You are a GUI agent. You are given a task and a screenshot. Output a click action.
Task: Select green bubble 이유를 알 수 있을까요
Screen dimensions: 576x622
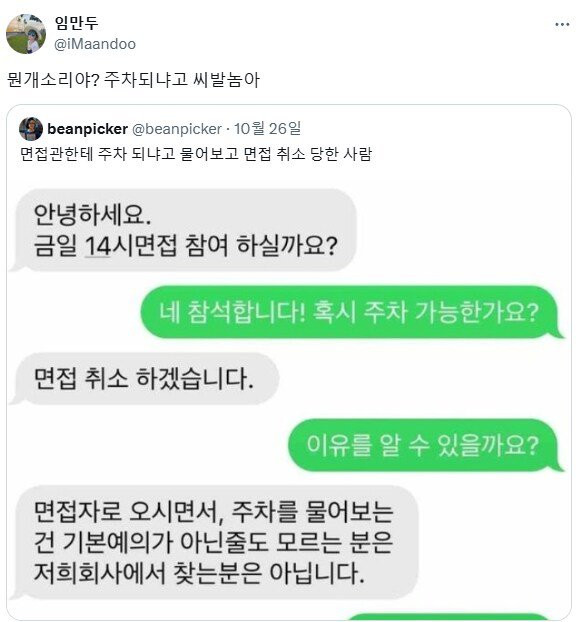point(426,444)
